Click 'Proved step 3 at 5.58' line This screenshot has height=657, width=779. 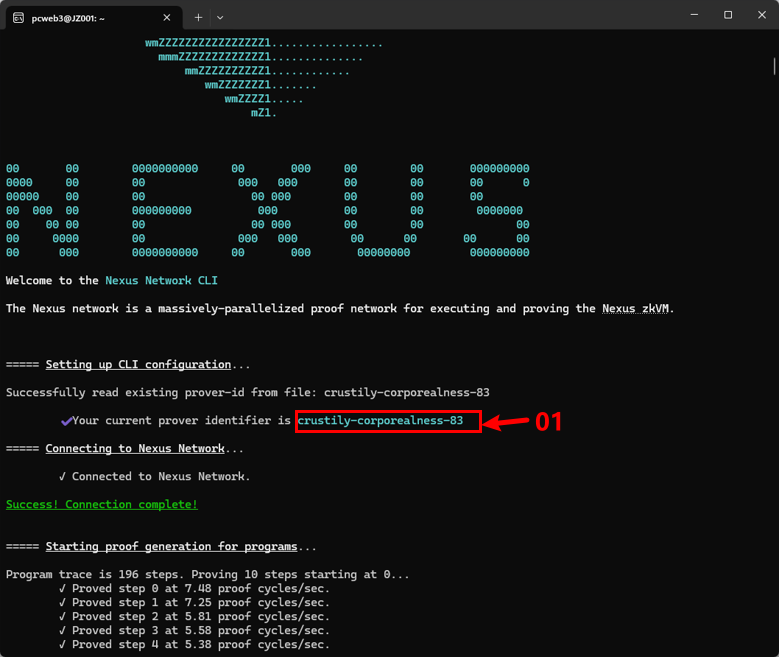pyautogui.click(x=194, y=630)
